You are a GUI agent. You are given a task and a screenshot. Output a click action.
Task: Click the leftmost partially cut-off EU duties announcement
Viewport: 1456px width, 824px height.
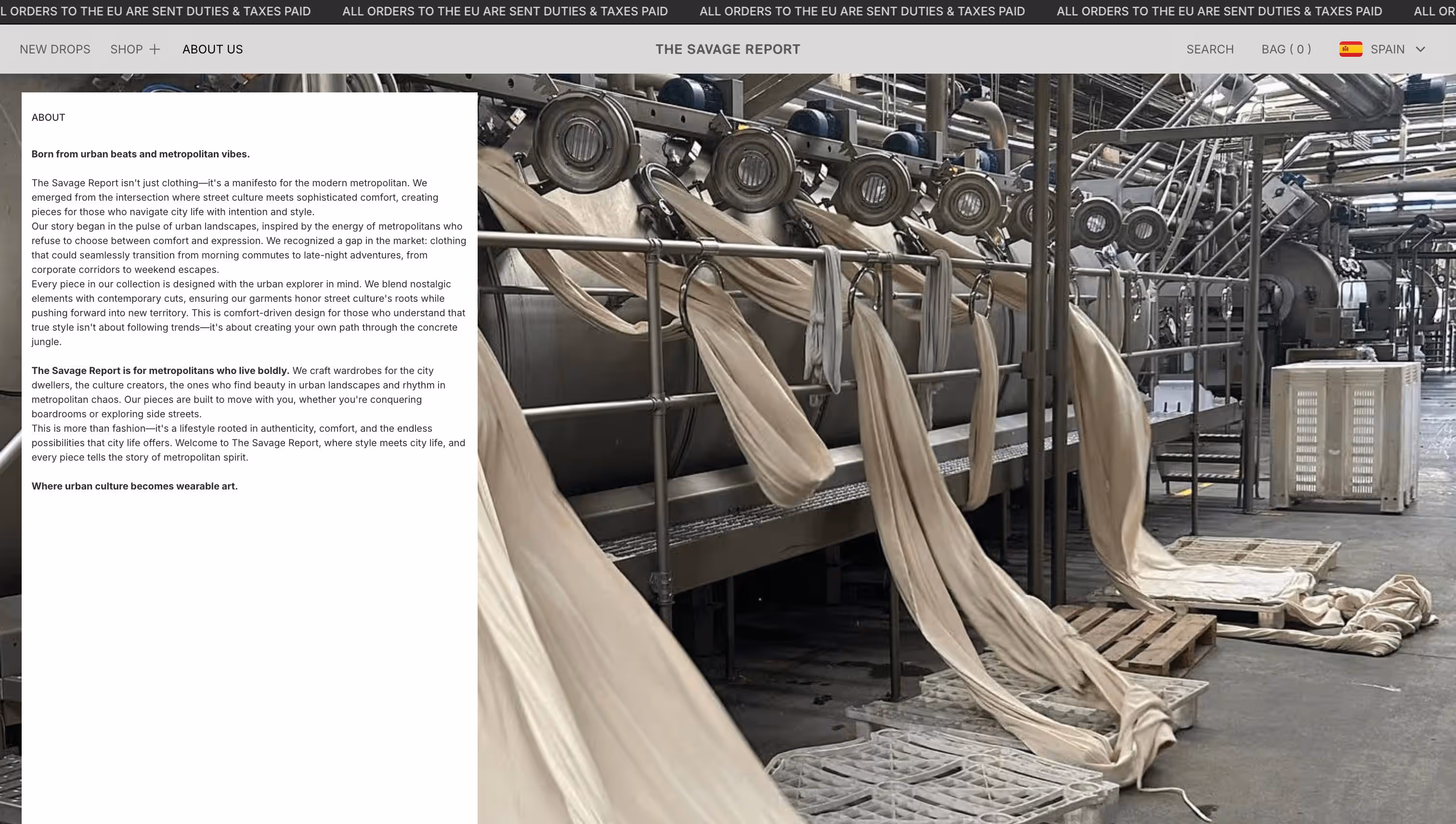point(156,12)
